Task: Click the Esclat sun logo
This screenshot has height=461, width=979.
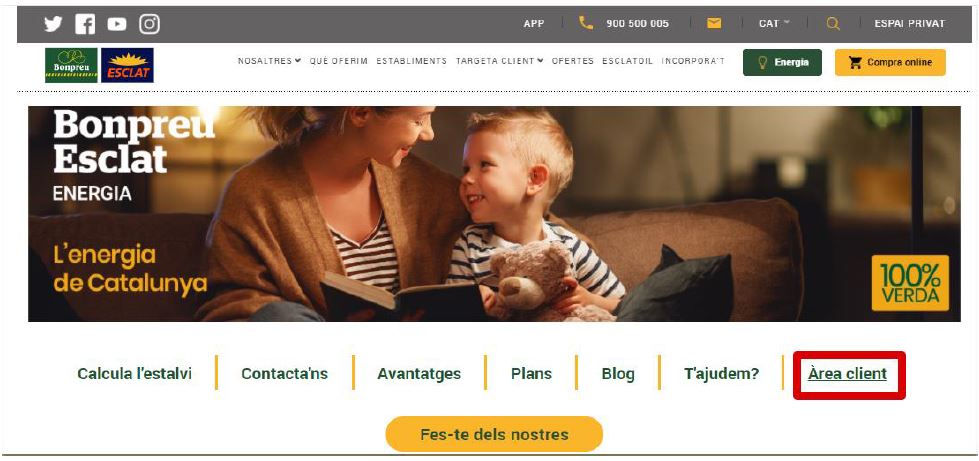Action: [x=127, y=65]
